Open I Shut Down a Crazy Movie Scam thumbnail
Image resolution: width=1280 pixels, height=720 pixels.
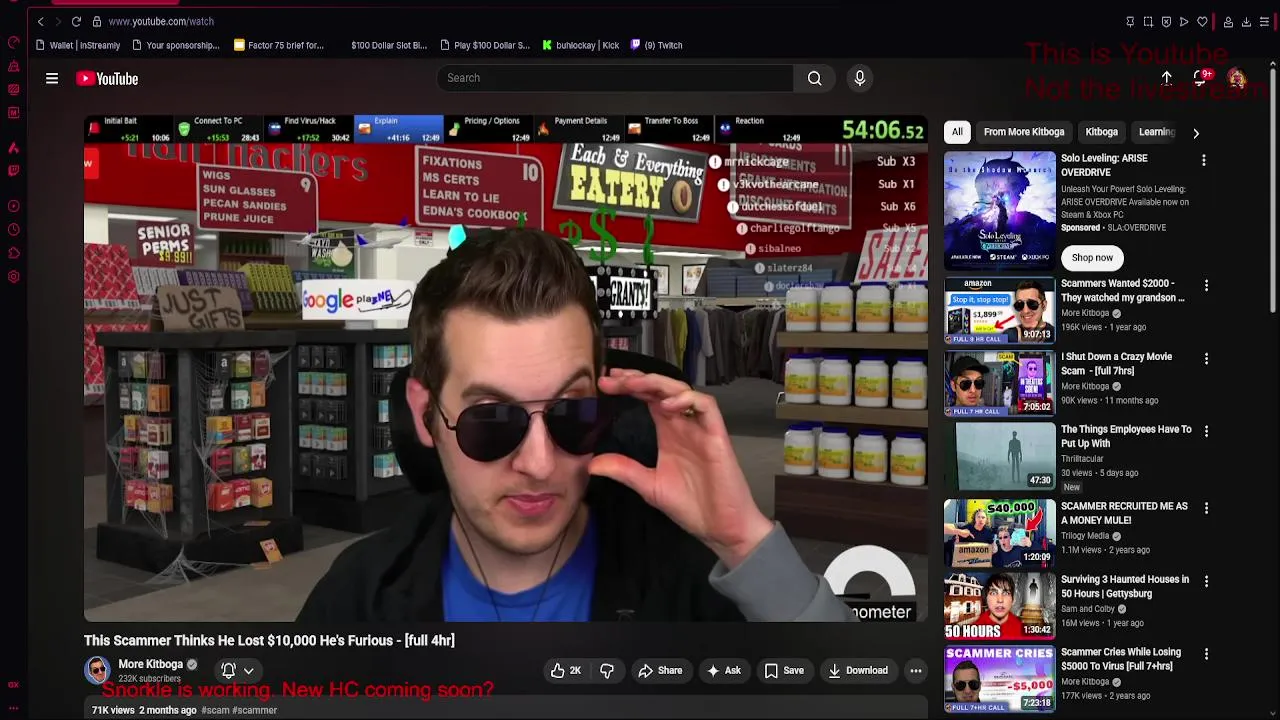[x=999, y=383]
